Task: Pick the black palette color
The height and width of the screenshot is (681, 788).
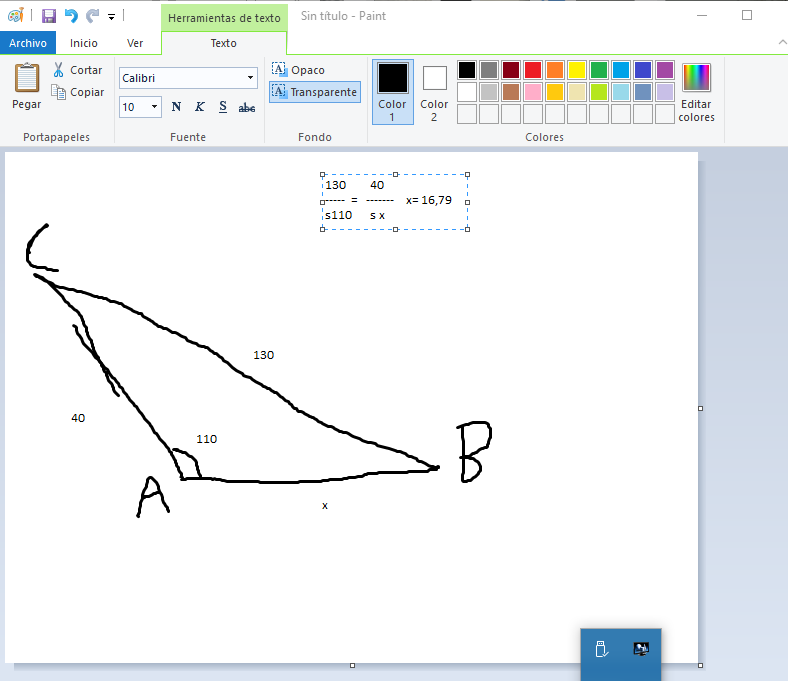Action: (467, 70)
